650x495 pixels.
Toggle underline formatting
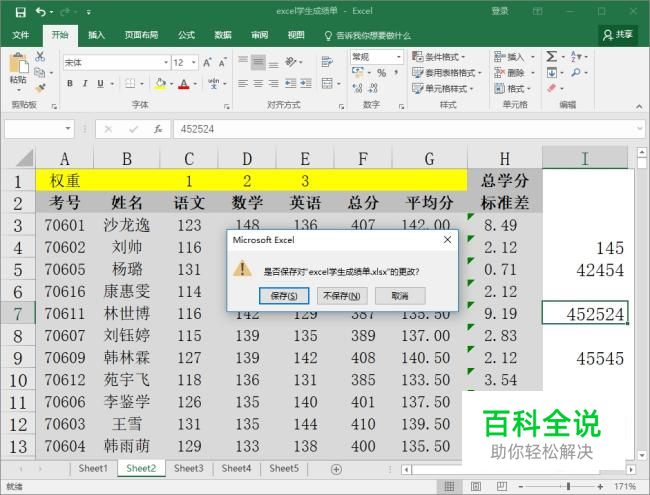pos(100,84)
